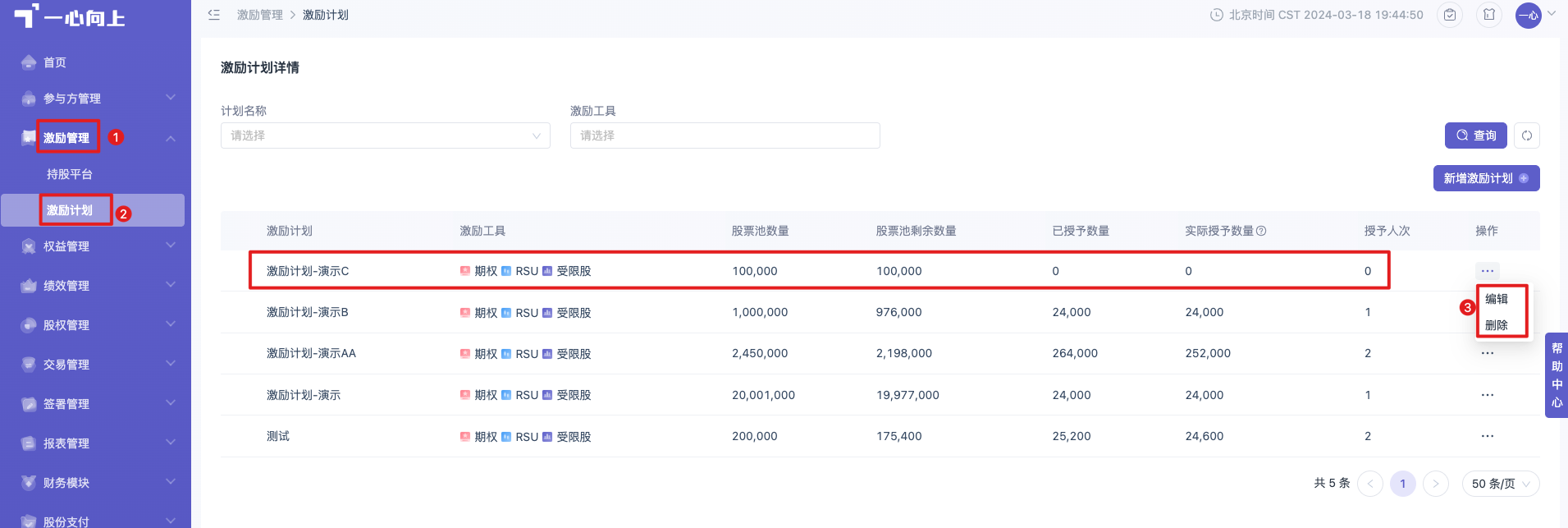Click the 期权 tool icon in 演示C row
This screenshot has width=1568, height=528.
click(465, 271)
